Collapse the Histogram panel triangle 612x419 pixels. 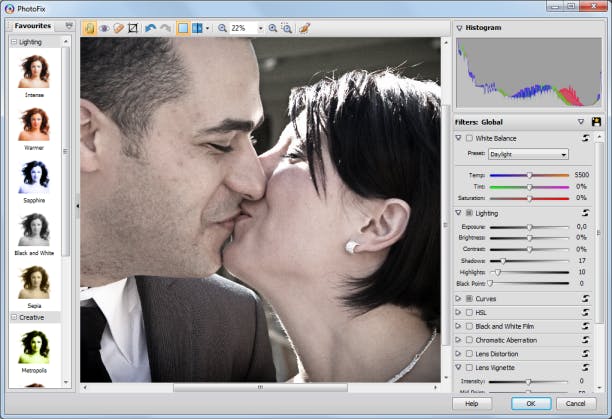coord(459,28)
